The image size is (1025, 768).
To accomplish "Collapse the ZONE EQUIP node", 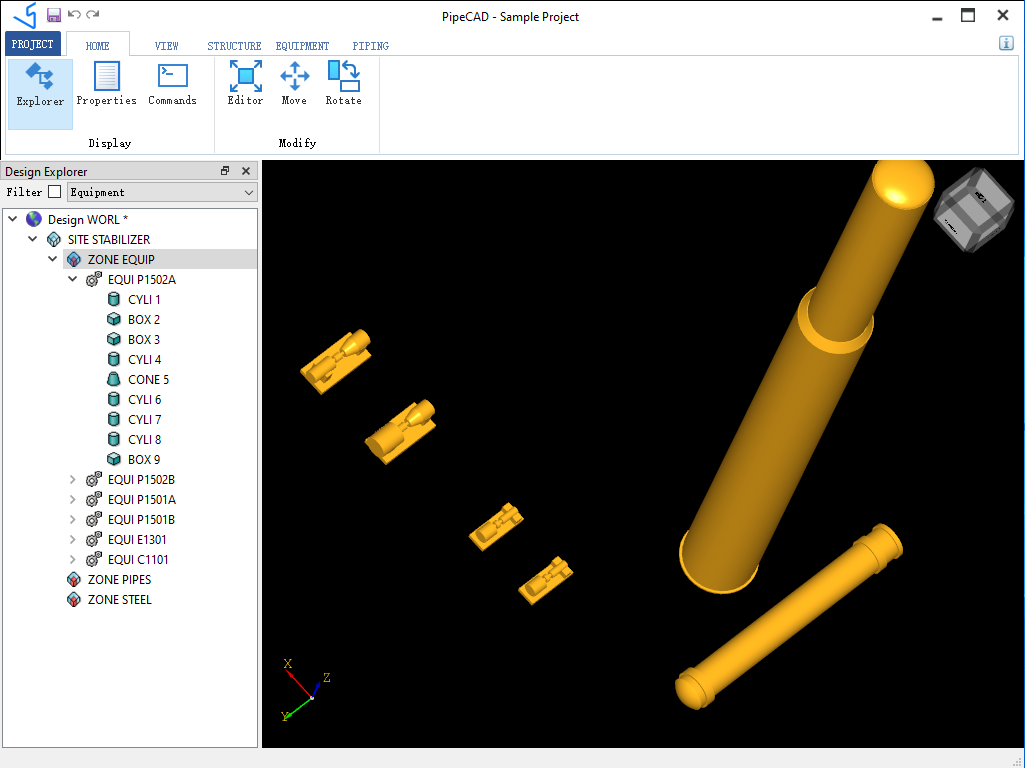I will click(x=53, y=259).
